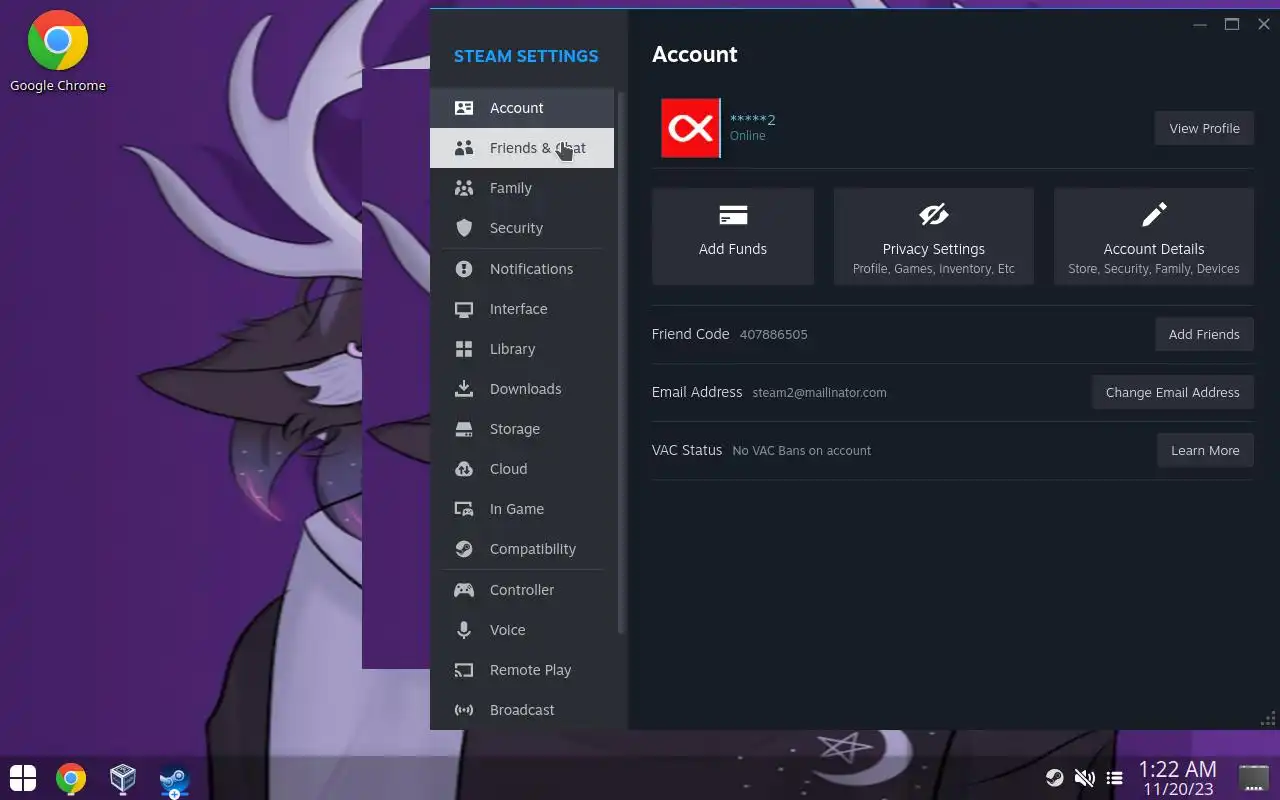Select Library in settings sidebar
The image size is (1280, 800).
pos(522,349)
